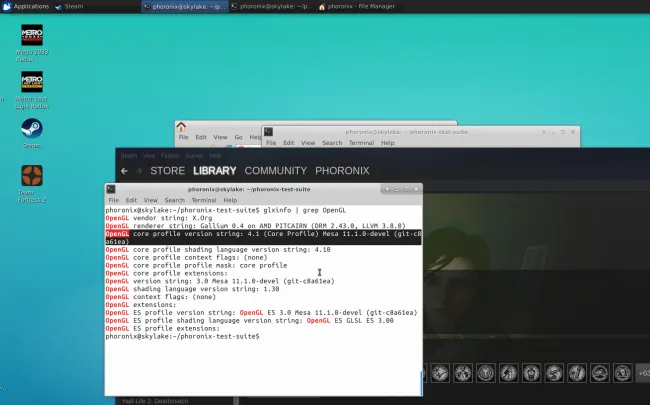Open File menu in the File Manager window
Screen dimensions: 650x405
pos(183,137)
